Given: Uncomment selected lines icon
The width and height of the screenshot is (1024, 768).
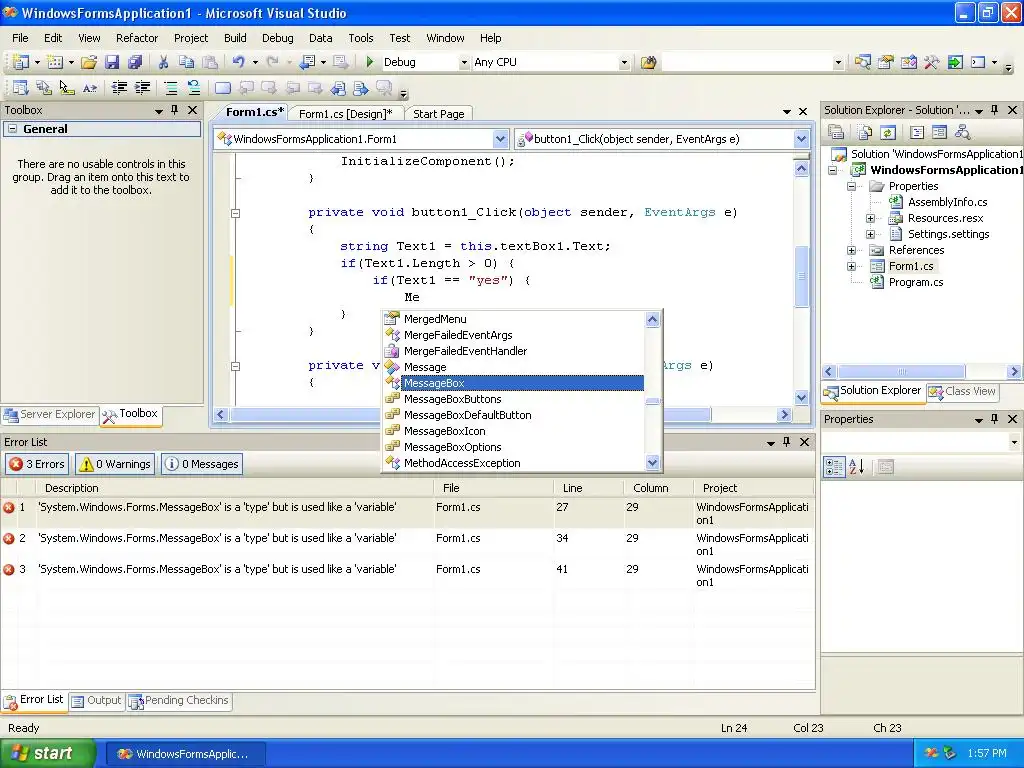Looking at the screenshot, I should pyautogui.click(x=193, y=88).
